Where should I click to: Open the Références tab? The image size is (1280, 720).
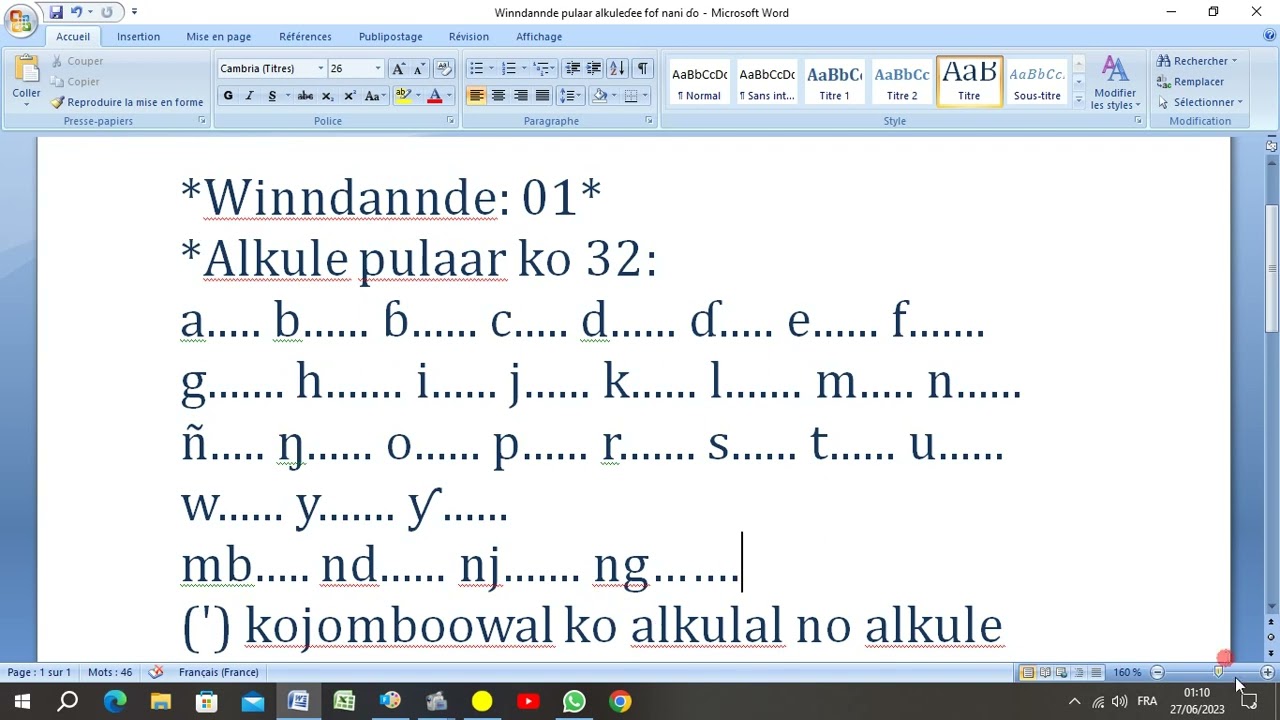[305, 37]
